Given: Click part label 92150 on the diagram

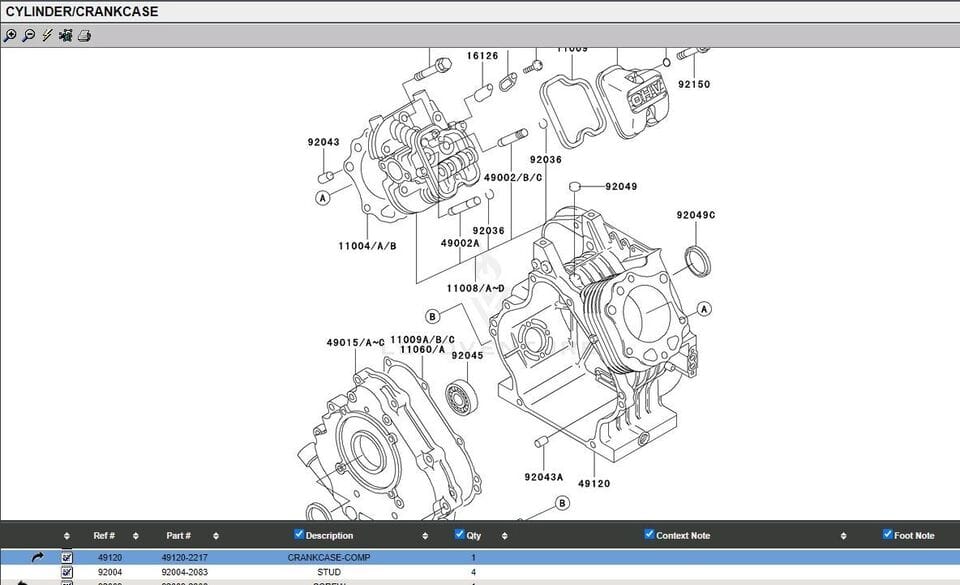Looking at the screenshot, I should 694,84.
